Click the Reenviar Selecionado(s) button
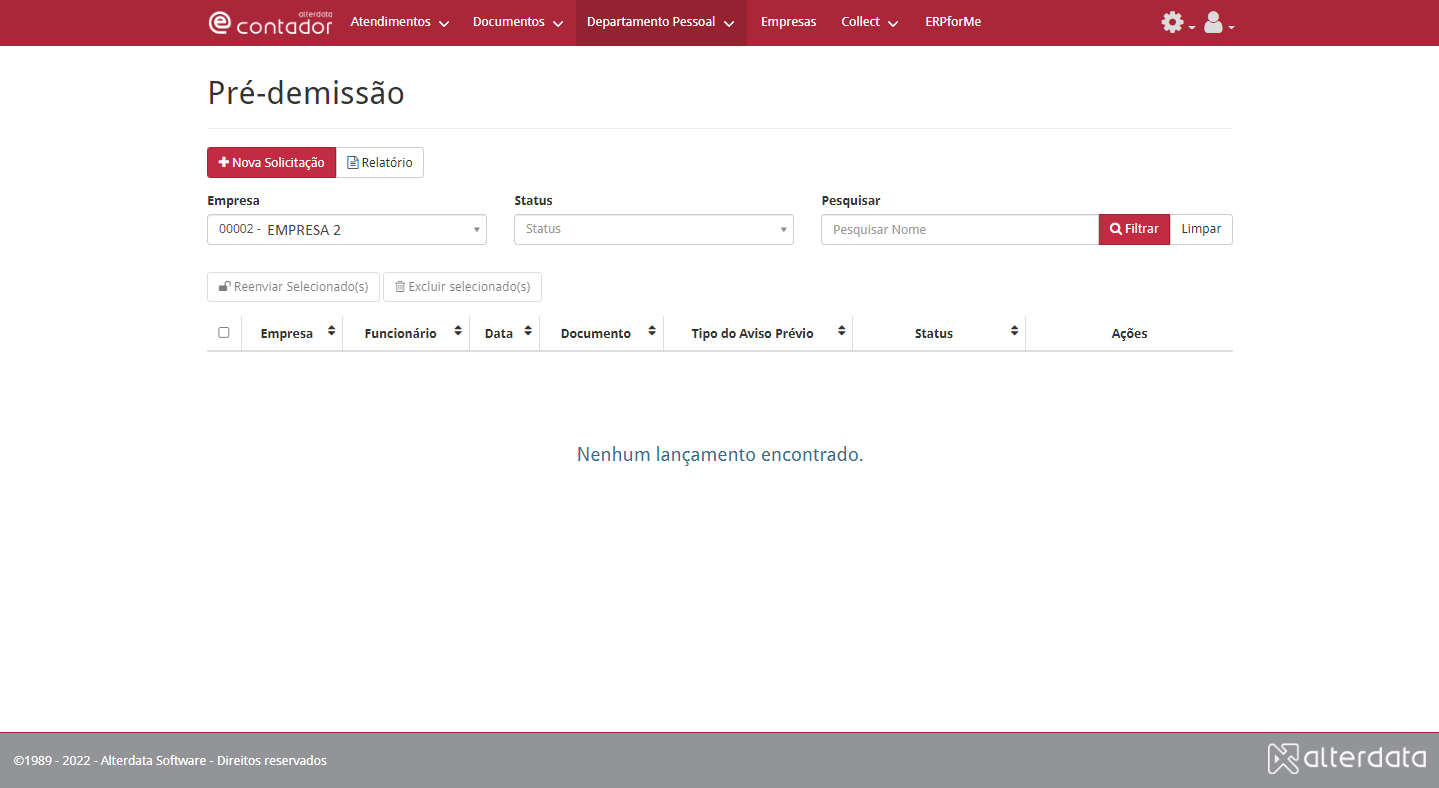This screenshot has width=1439, height=788. [292, 287]
